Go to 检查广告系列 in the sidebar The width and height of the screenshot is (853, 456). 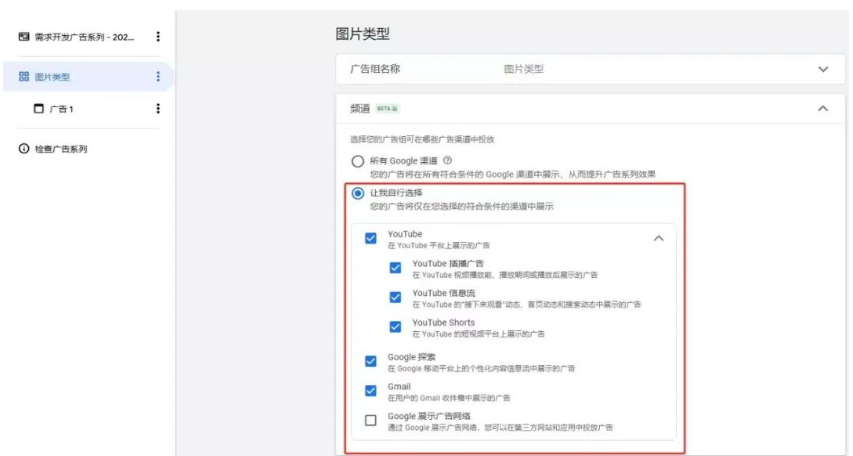click(61, 149)
